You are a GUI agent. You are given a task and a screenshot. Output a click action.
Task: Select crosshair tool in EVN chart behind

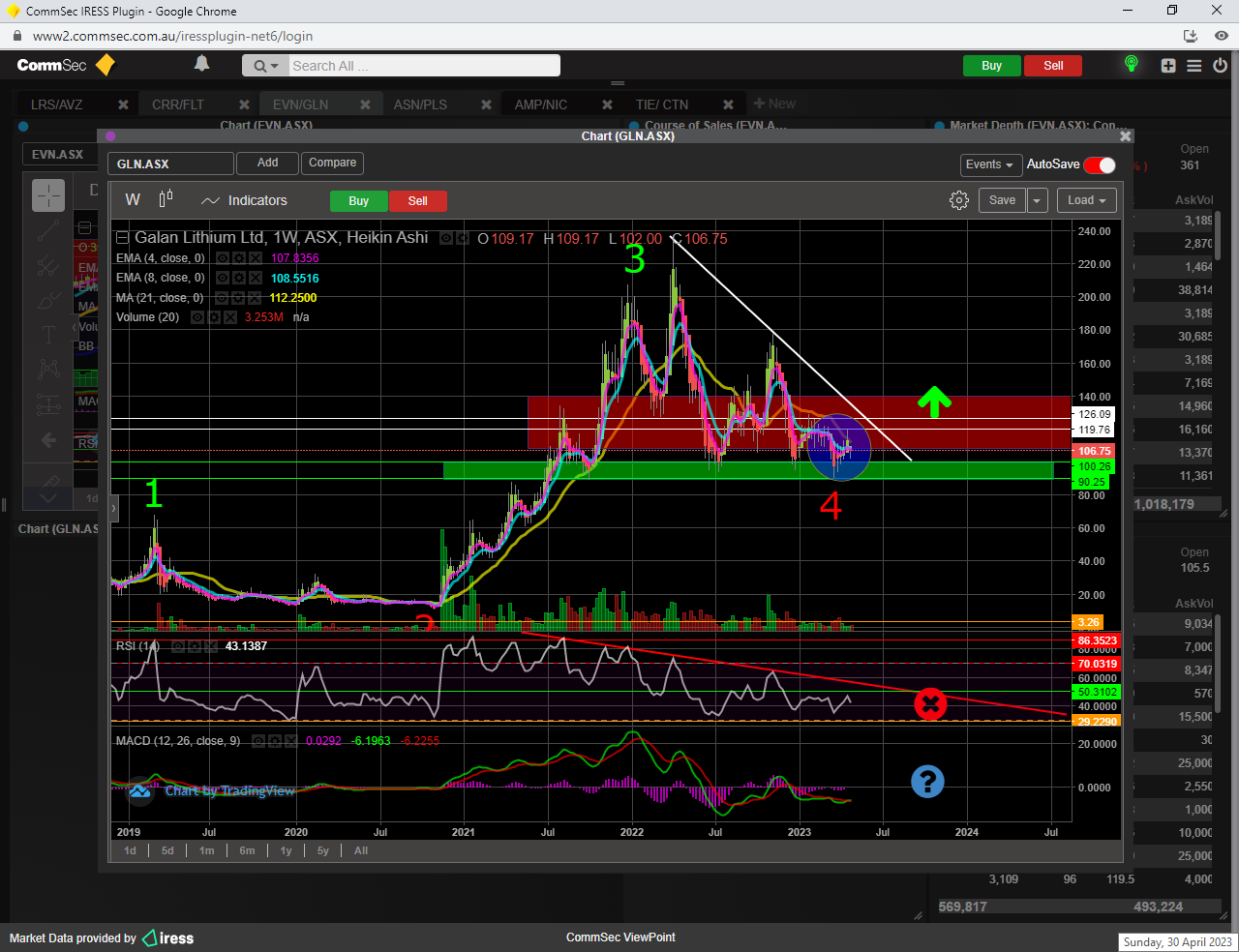48,195
